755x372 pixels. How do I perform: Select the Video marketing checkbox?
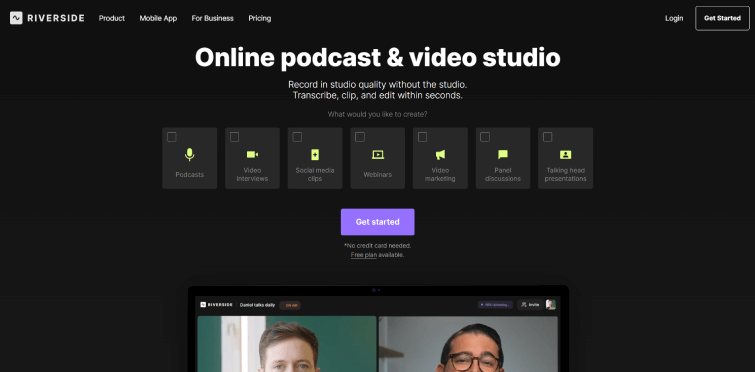(422, 137)
